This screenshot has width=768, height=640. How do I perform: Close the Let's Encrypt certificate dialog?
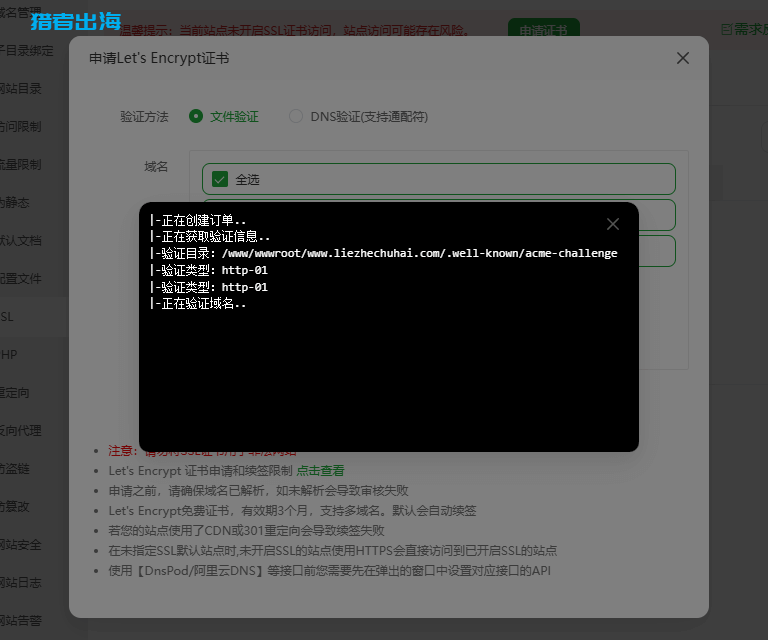[683, 58]
